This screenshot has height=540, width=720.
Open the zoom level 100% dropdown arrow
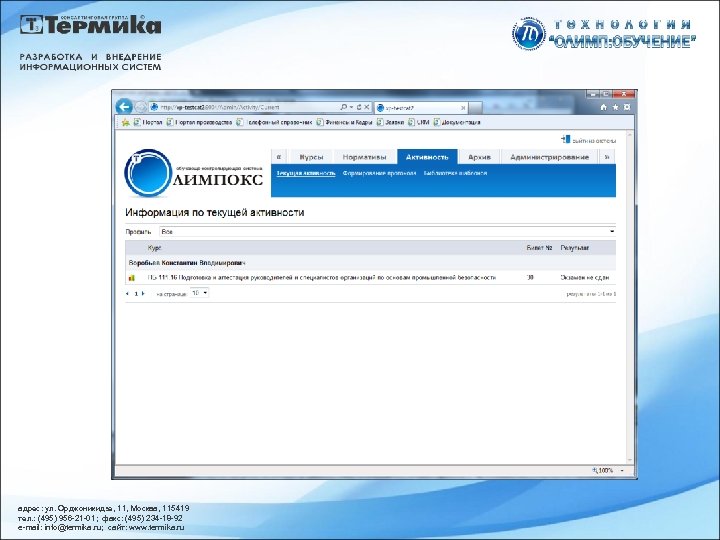623,471
